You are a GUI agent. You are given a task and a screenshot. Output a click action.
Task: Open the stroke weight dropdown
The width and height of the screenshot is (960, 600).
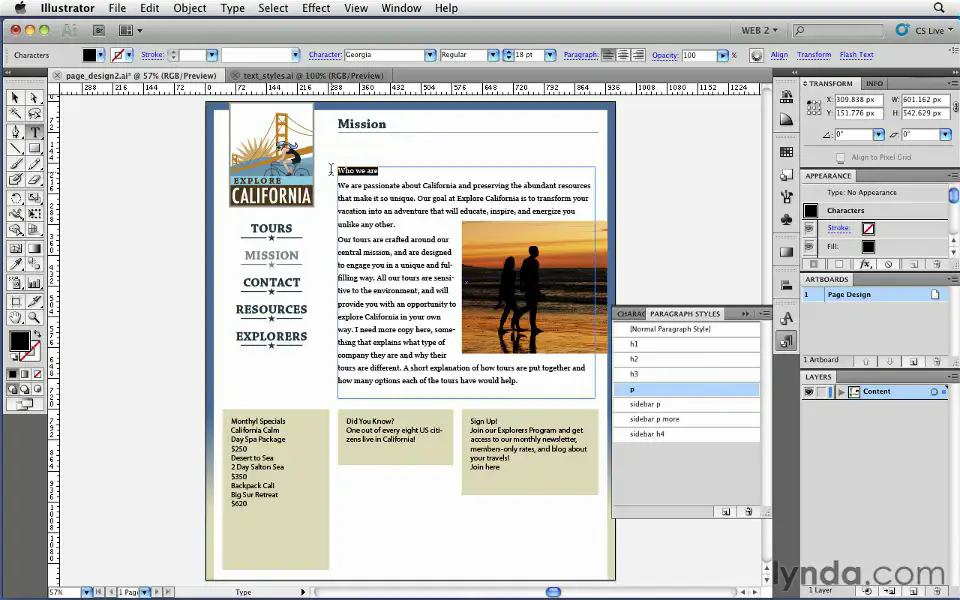pyautogui.click(x=212, y=55)
